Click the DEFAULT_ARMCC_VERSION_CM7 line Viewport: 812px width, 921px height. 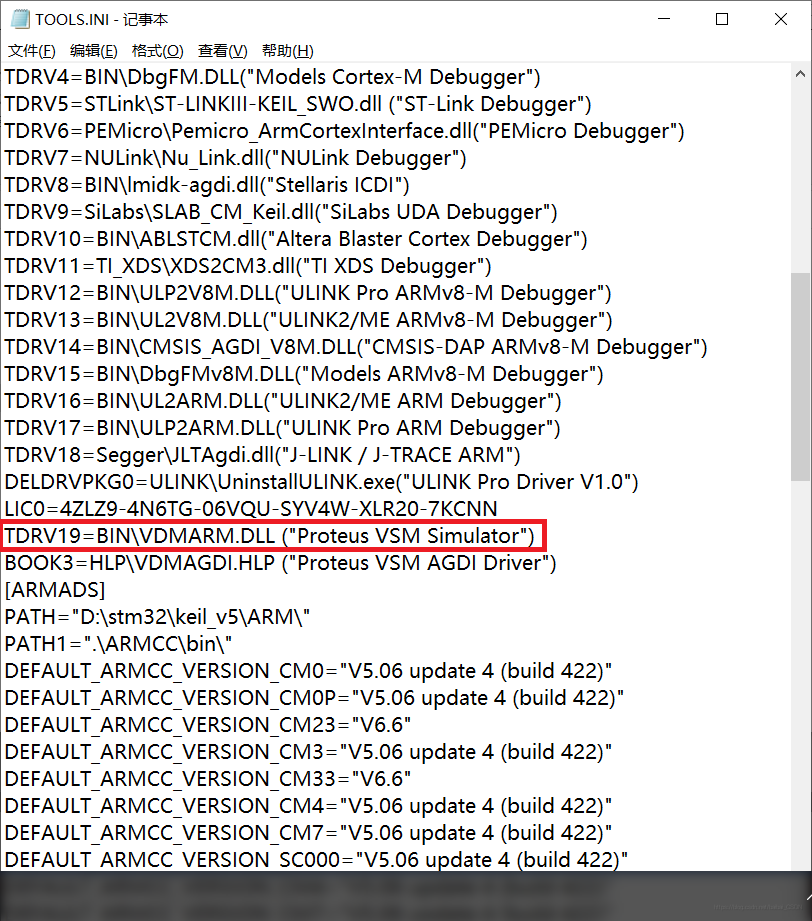(x=308, y=833)
